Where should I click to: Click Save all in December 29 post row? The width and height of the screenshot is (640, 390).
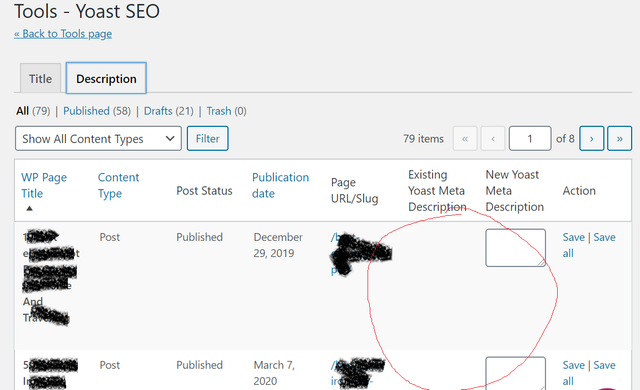[589, 245]
